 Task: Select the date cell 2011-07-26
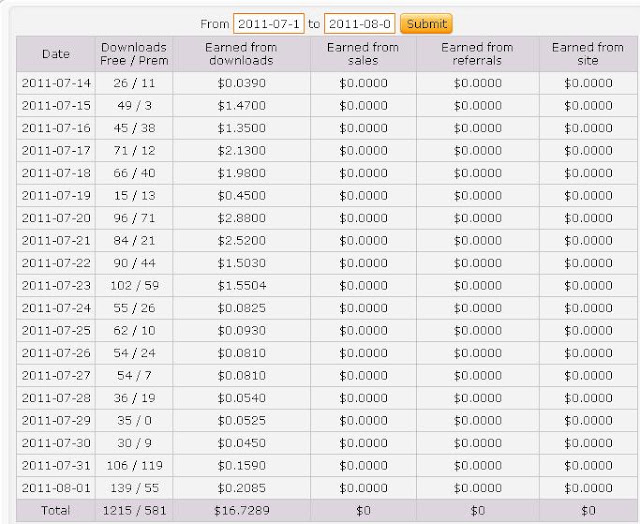pyautogui.click(x=56, y=353)
